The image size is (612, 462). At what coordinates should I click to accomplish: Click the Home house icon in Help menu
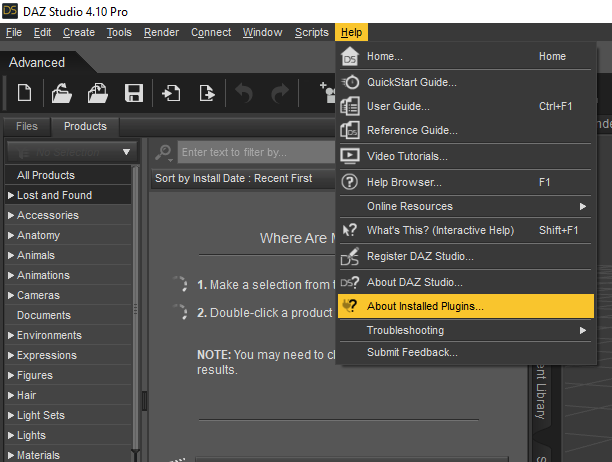pyautogui.click(x=350, y=57)
